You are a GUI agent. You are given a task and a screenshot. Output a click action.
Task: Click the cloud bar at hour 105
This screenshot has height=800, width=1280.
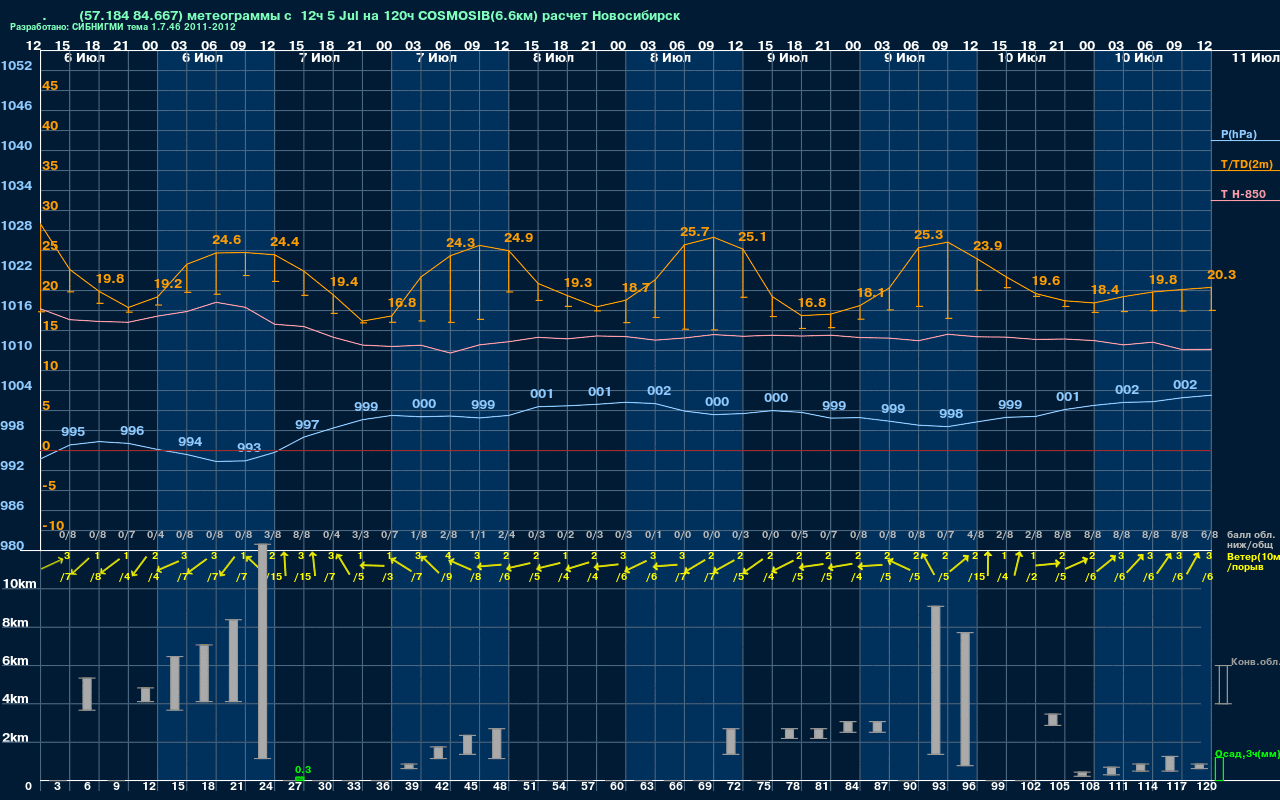click(x=1053, y=719)
